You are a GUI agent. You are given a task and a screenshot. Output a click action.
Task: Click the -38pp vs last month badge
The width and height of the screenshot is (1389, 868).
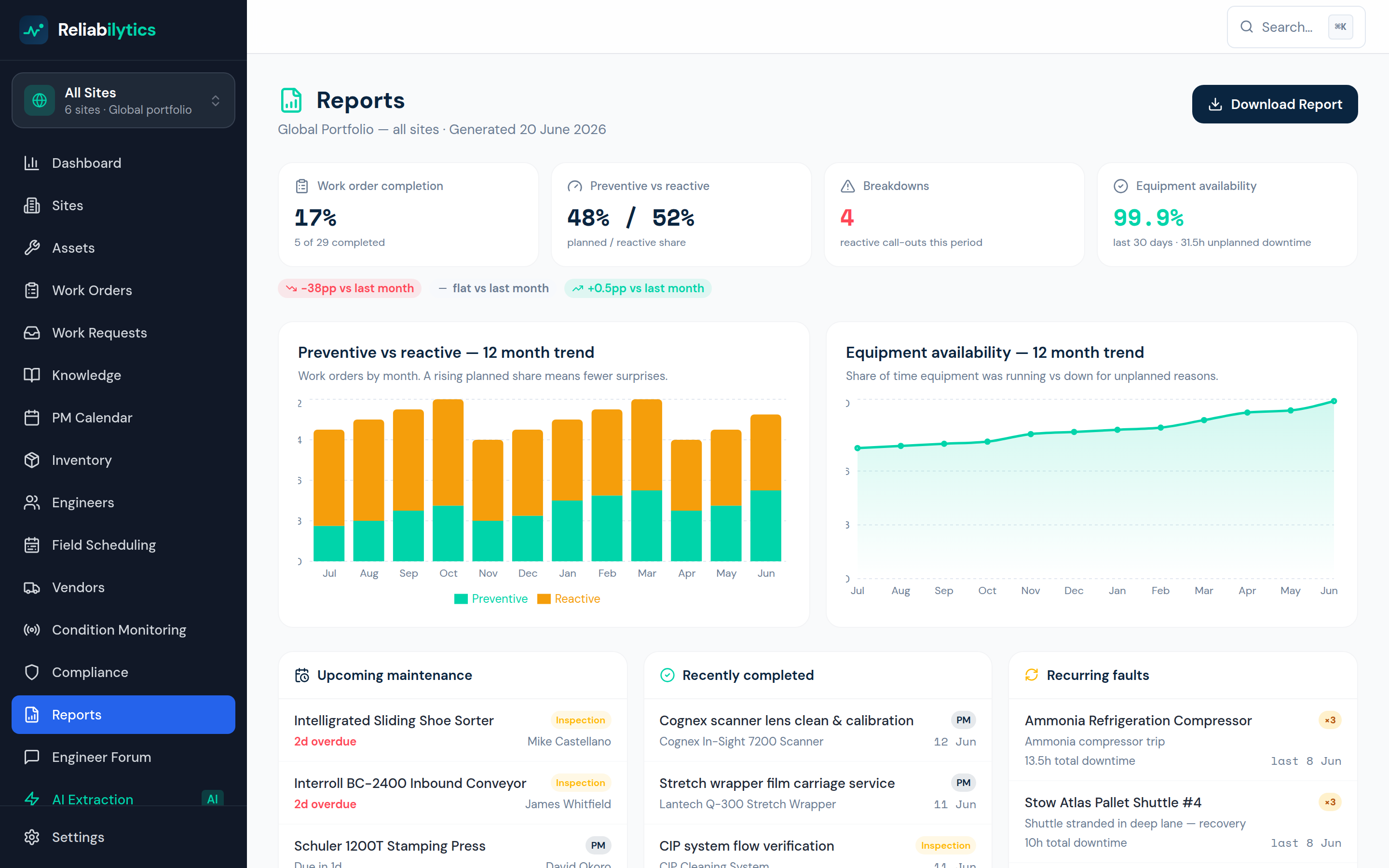coord(350,289)
